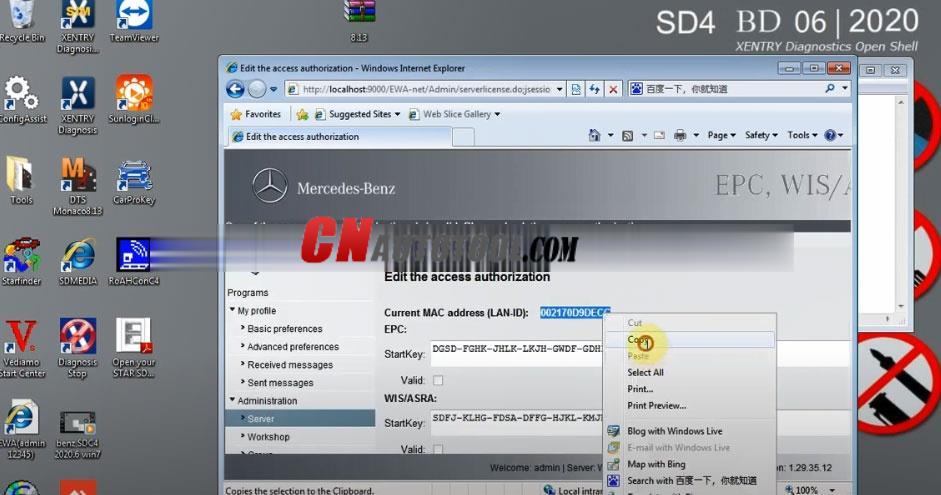941x495 pixels.
Task: Open the search provider dropdown arrow
Action: pos(845,89)
